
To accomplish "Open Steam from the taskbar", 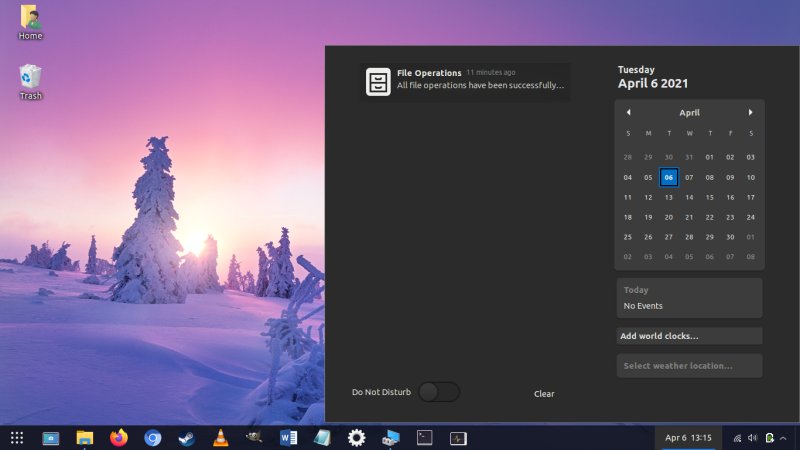I will 187,438.
